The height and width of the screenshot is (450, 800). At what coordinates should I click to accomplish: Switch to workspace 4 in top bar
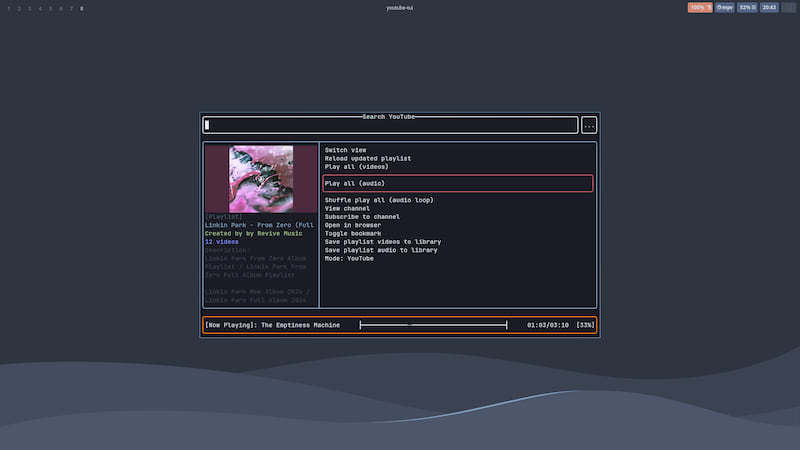[x=40, y=9]
